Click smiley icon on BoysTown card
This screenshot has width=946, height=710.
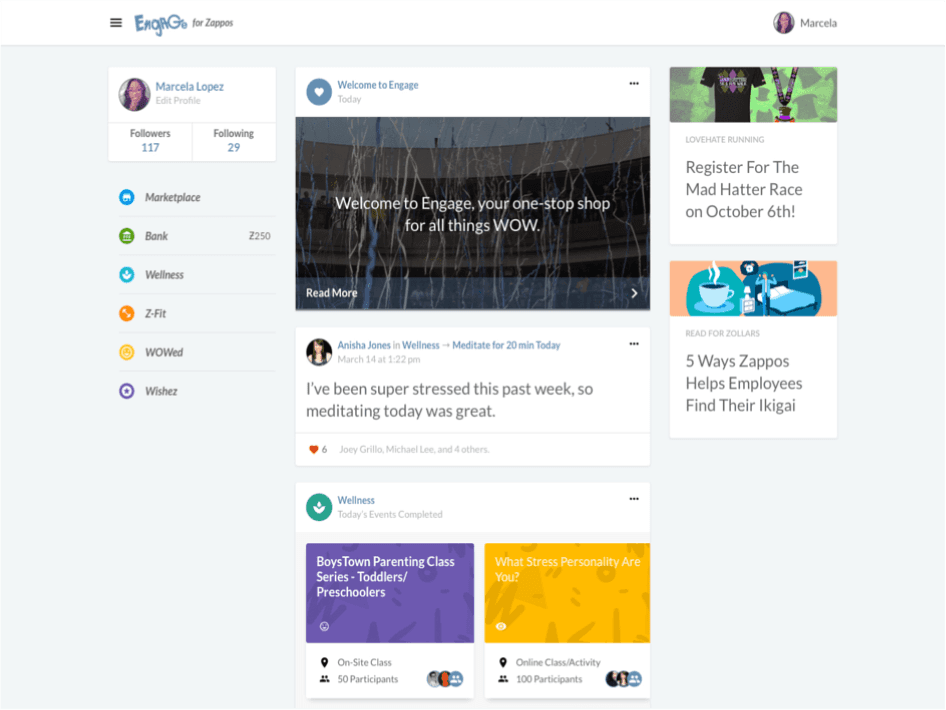[324, 626]
